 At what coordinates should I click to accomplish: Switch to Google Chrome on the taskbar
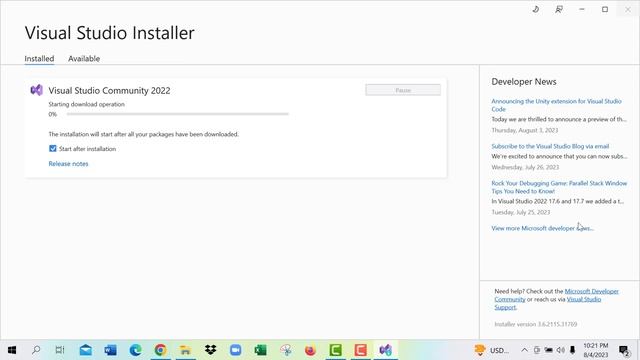pos(160,350)
